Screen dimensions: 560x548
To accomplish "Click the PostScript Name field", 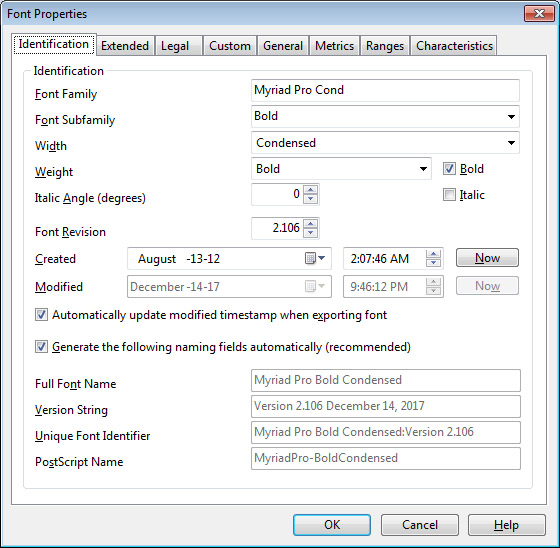I will pos(386,458).
